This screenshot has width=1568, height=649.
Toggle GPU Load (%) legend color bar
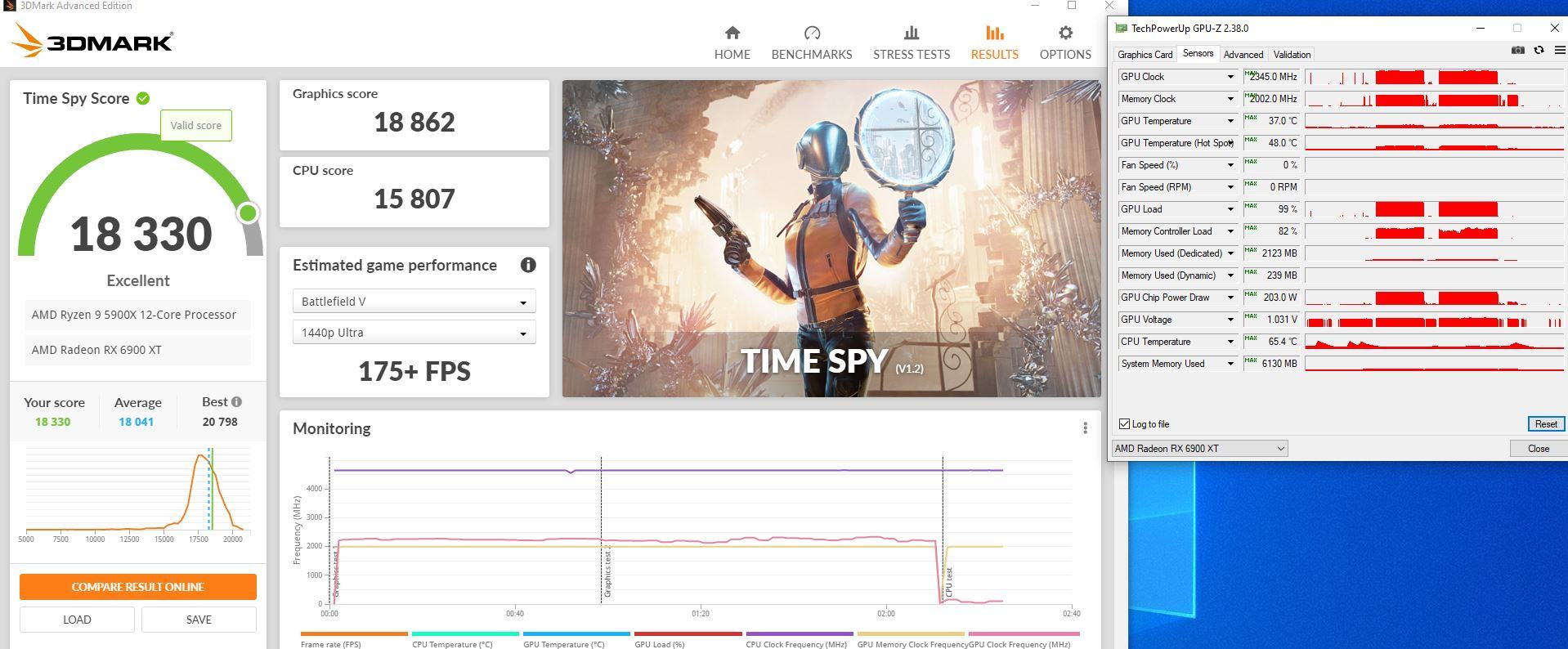688,633
